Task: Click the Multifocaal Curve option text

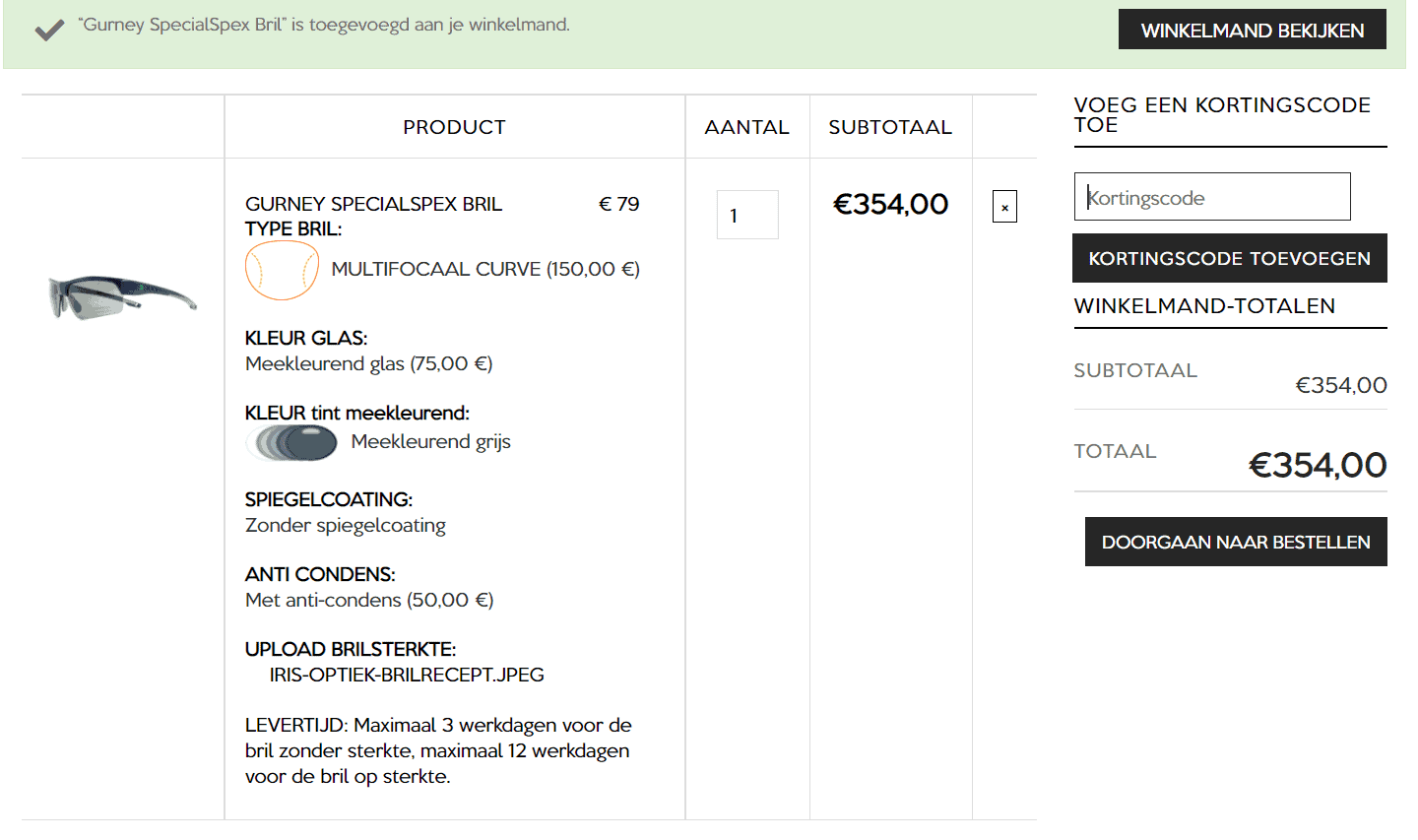Action: coord(485,269)
